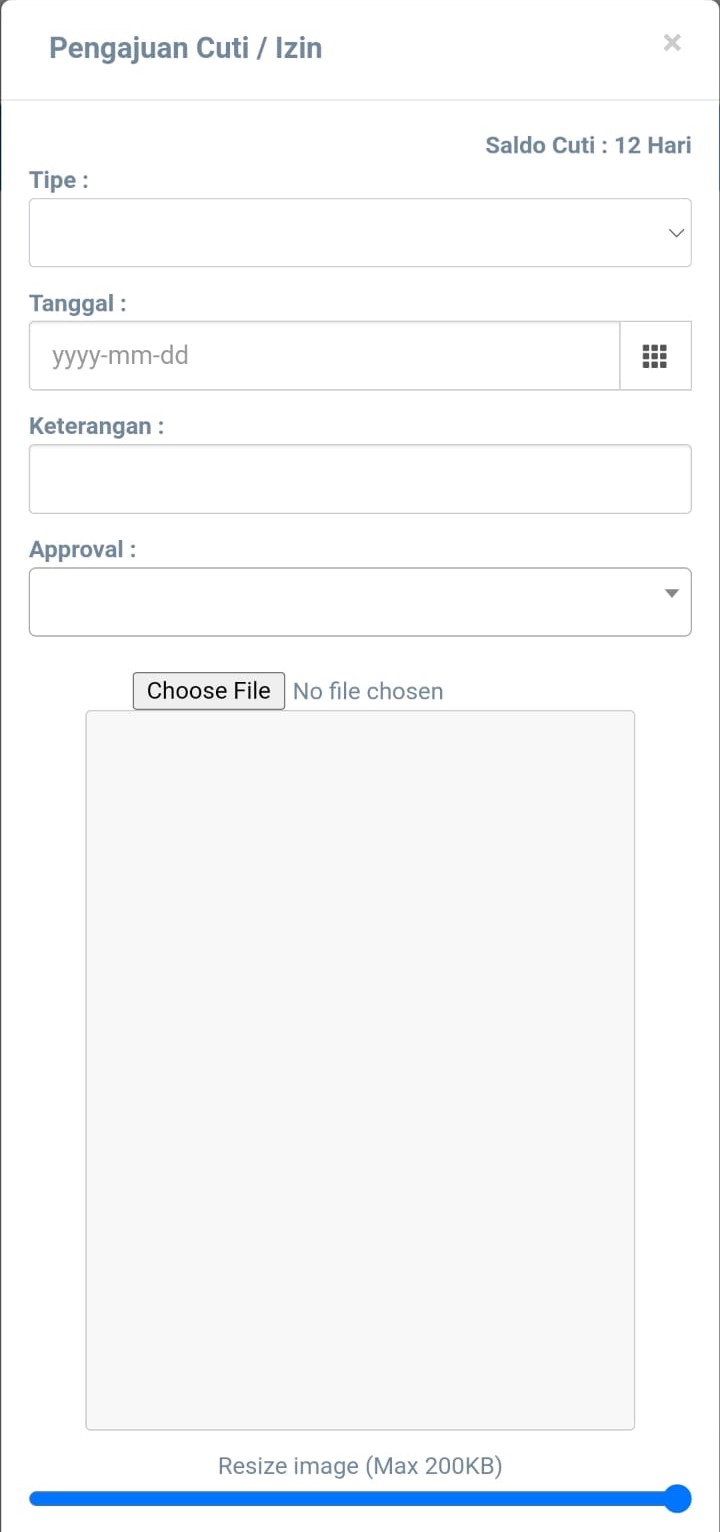Click the middle of the resize slider track

coord(355,1498)
